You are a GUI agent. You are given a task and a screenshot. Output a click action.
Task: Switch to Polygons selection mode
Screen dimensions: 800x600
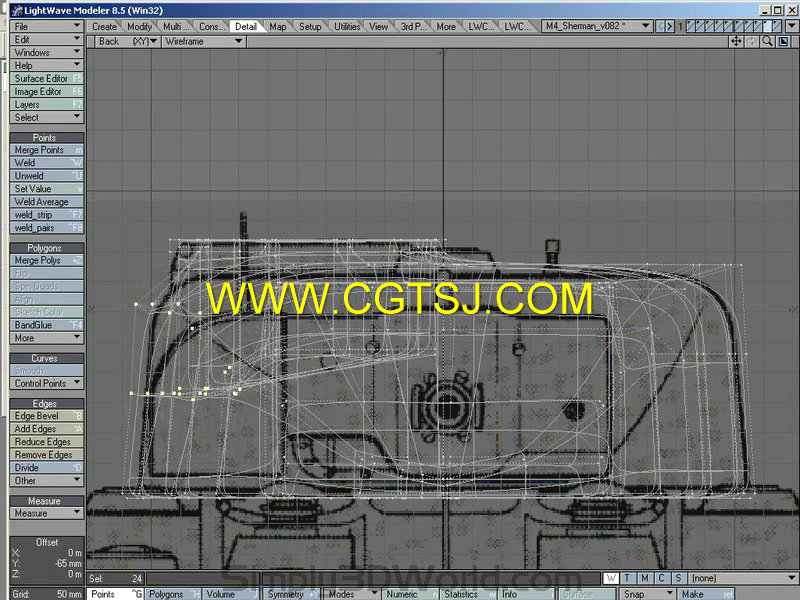click(x=174, y=594)
